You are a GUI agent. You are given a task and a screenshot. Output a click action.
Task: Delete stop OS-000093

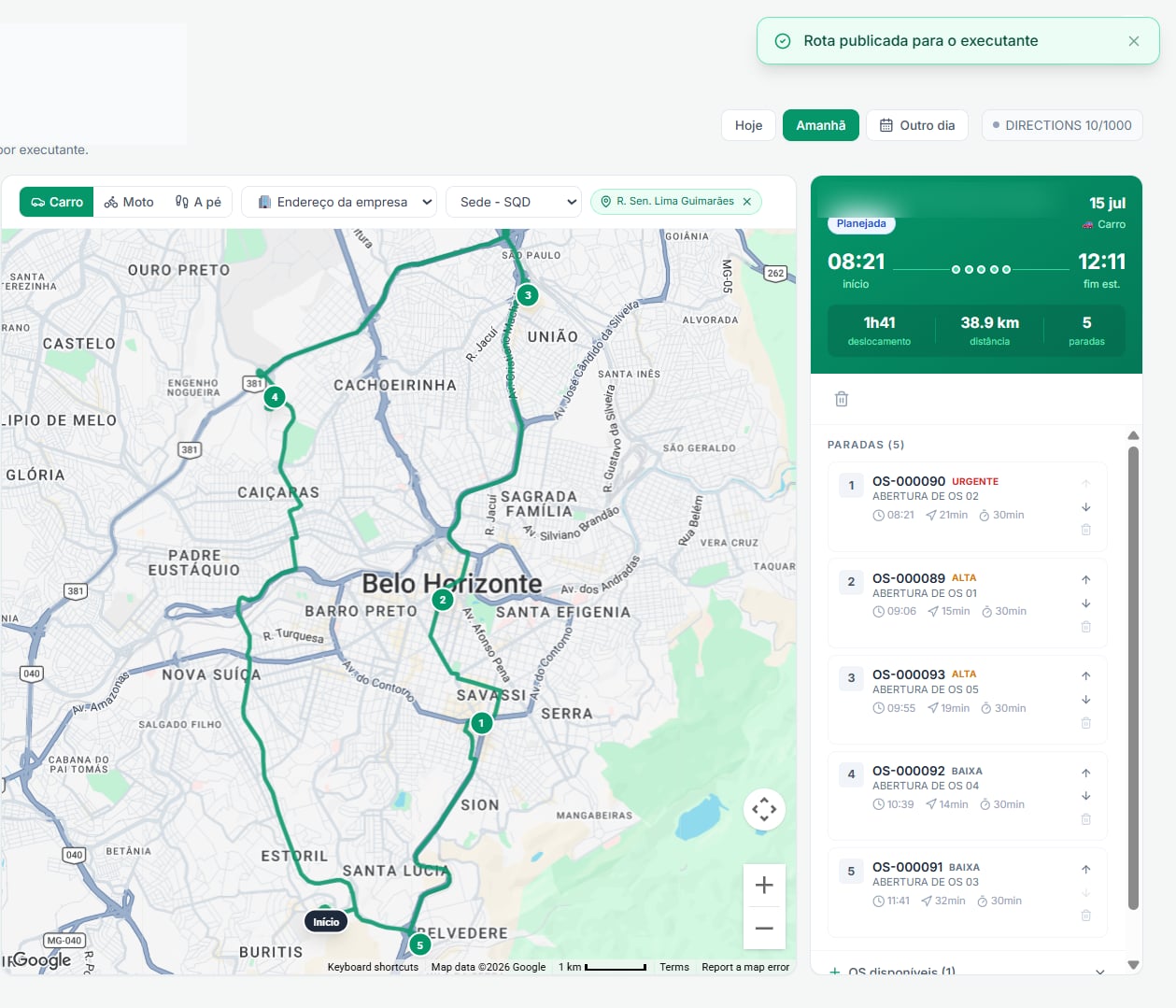(x=1086, y=723)
